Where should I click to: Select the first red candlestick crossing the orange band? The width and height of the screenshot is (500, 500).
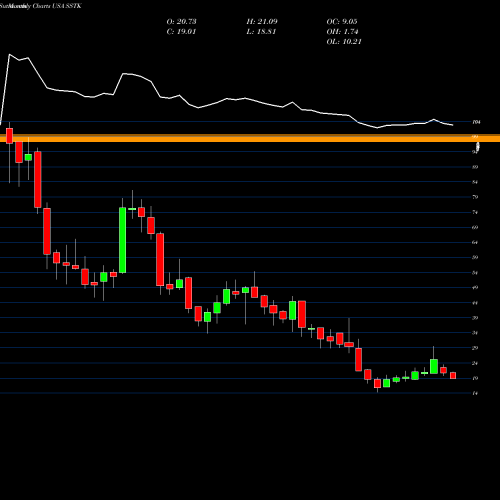(9, 136)
